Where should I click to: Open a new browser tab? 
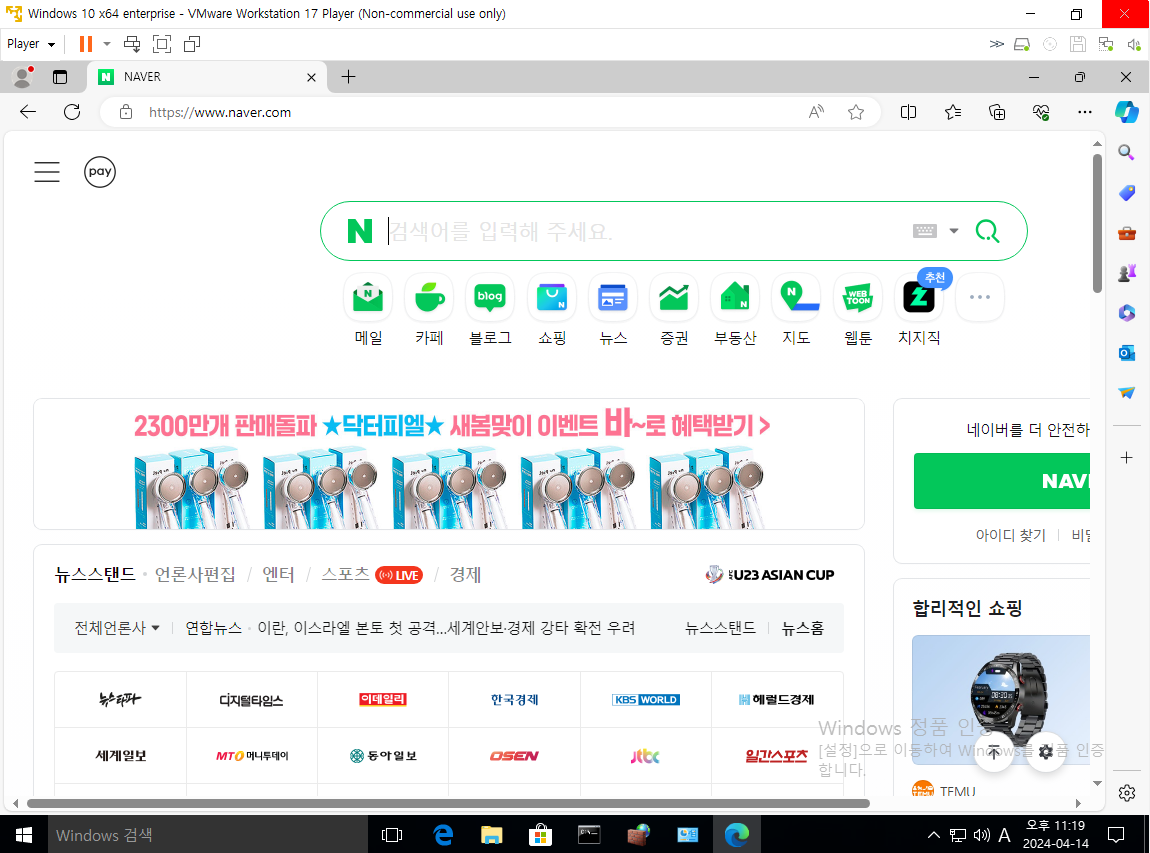coord(348,76)
